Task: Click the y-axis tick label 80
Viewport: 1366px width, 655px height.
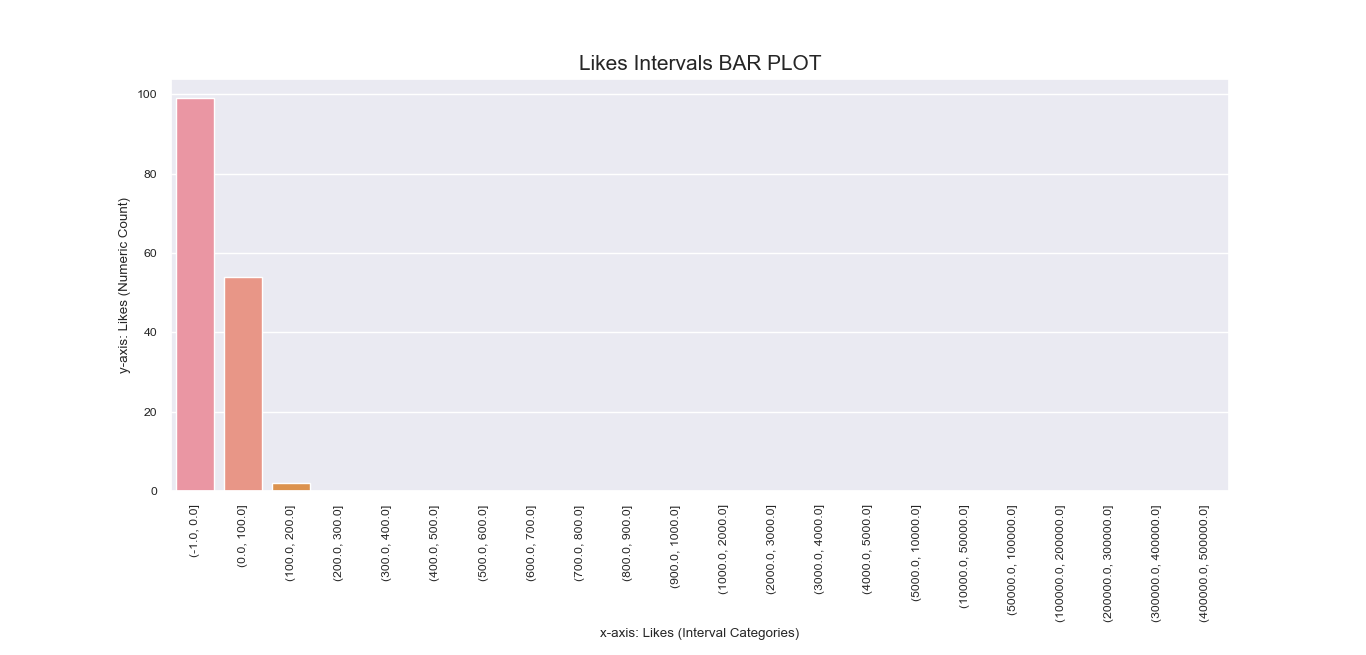Action: (x=151, y=174)
